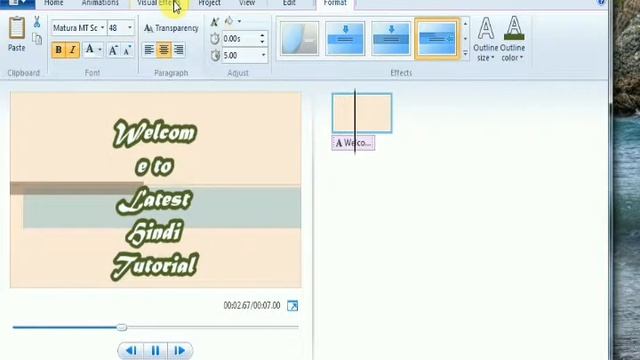Pause the video preview

click(156, 351)
